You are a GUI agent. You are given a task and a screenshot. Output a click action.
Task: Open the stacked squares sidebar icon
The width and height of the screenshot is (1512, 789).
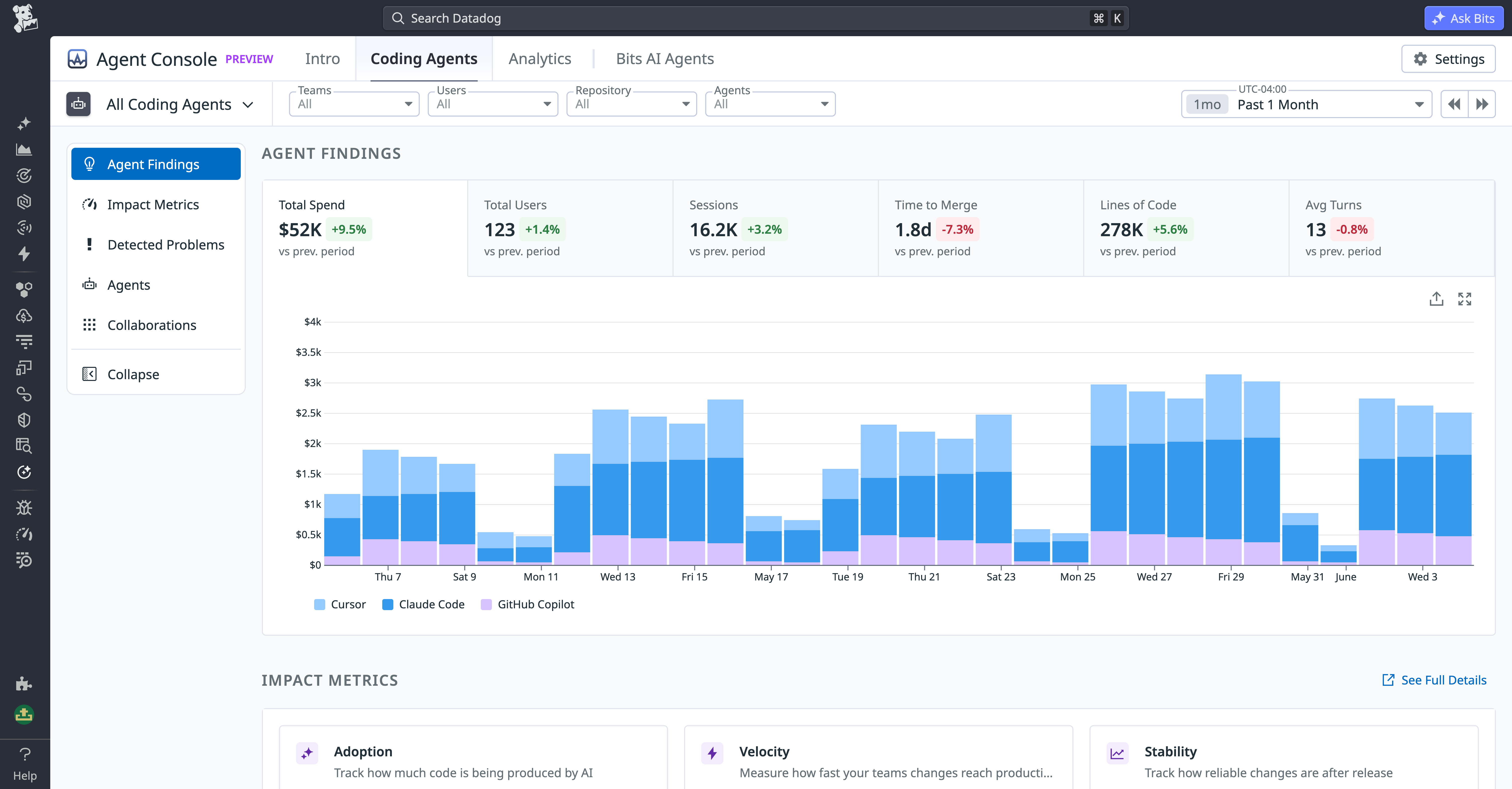click(24, 368)
